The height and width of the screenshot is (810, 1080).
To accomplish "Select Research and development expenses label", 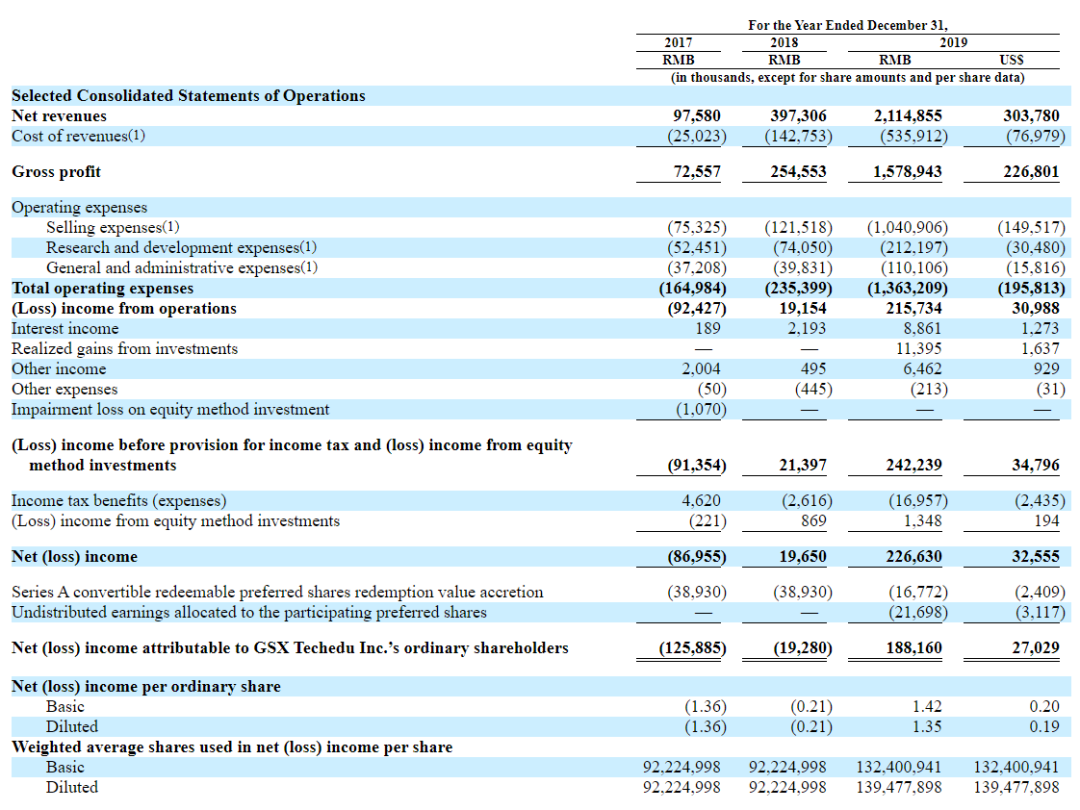I will (x=181, y=247).
